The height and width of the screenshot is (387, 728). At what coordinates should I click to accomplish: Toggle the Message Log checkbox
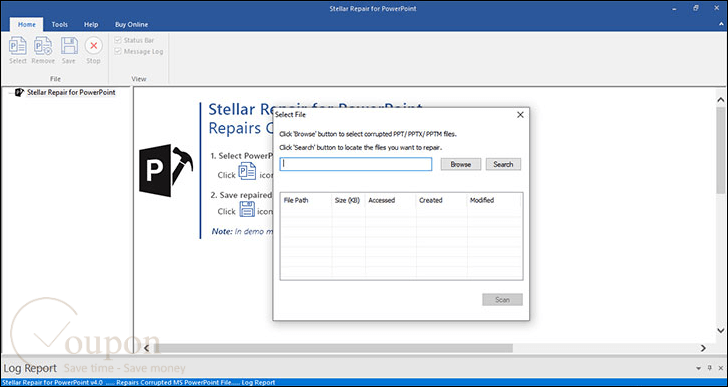(118, 52)
